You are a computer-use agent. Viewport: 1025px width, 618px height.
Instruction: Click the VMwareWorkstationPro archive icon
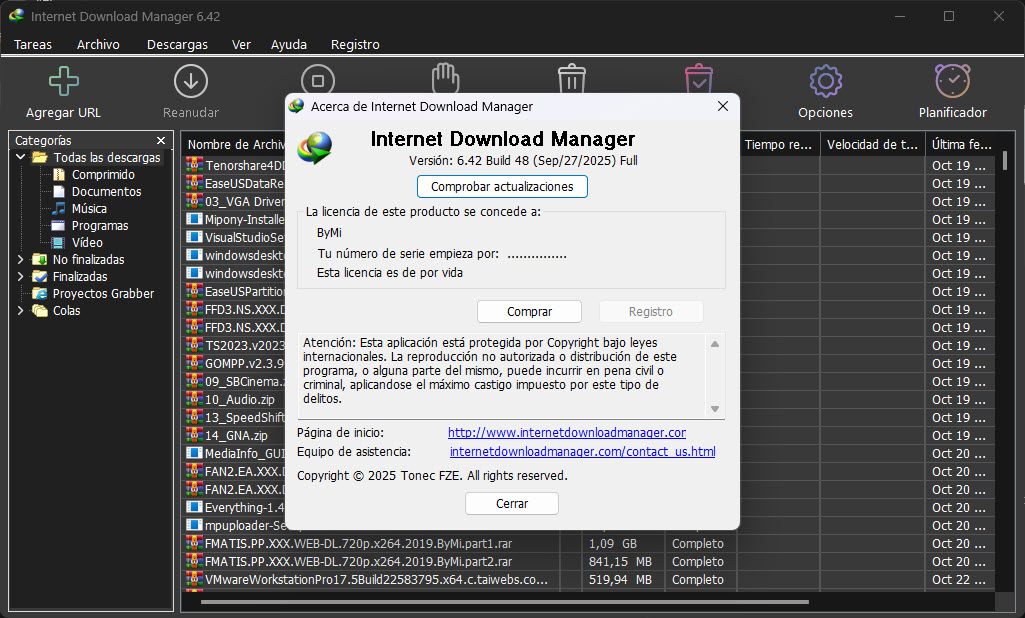[194, 578]
